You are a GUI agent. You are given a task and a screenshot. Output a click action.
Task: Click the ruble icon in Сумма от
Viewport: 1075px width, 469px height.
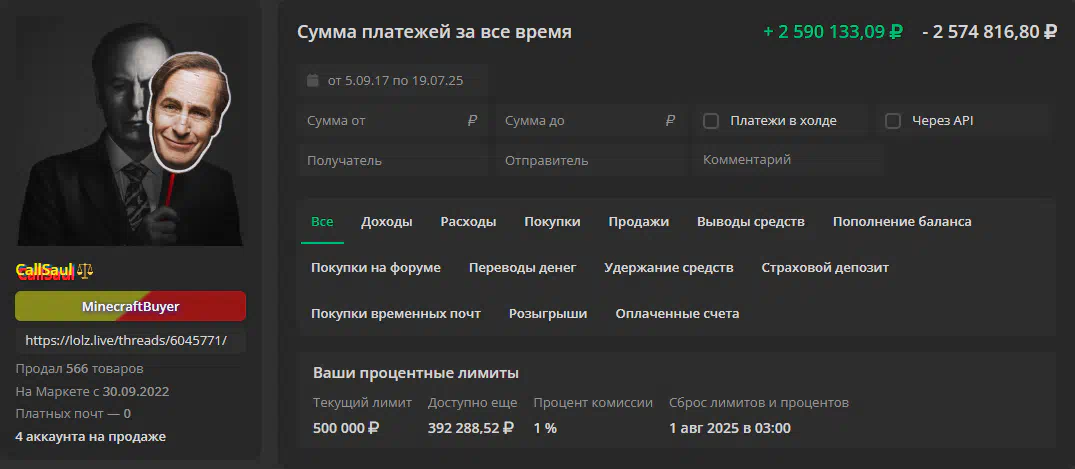(x=472, y=121)
